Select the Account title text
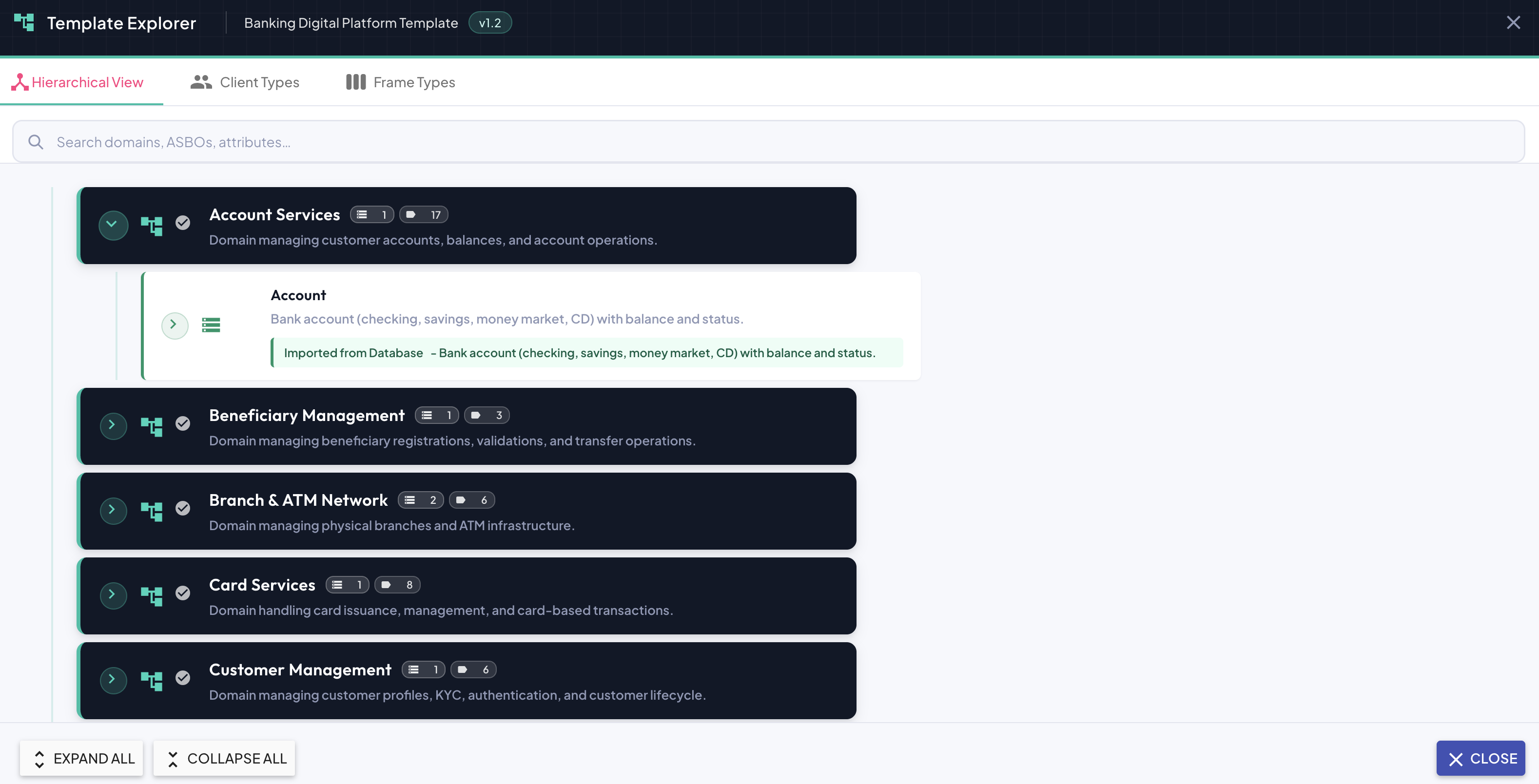 (298, 296)
